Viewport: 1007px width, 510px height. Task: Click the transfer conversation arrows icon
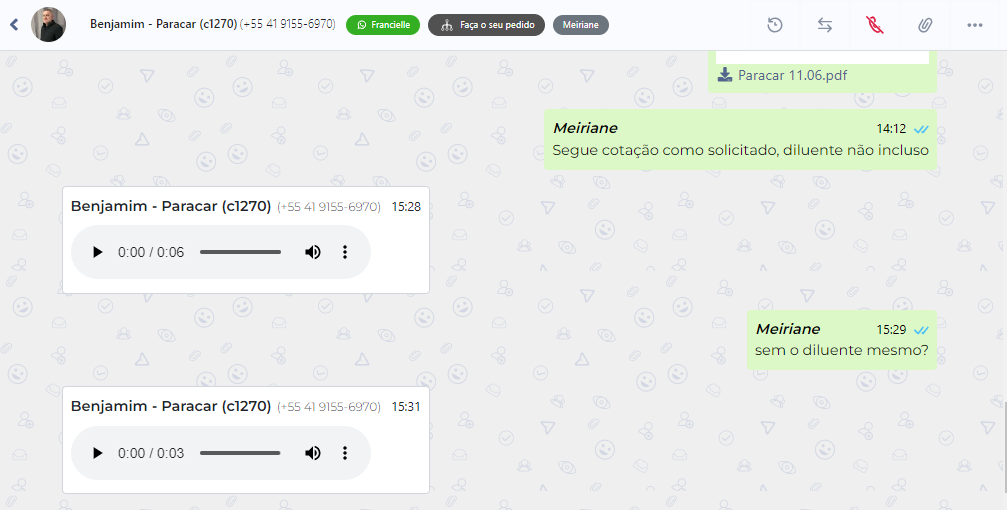pyautogui.click(x=825, y=25)
